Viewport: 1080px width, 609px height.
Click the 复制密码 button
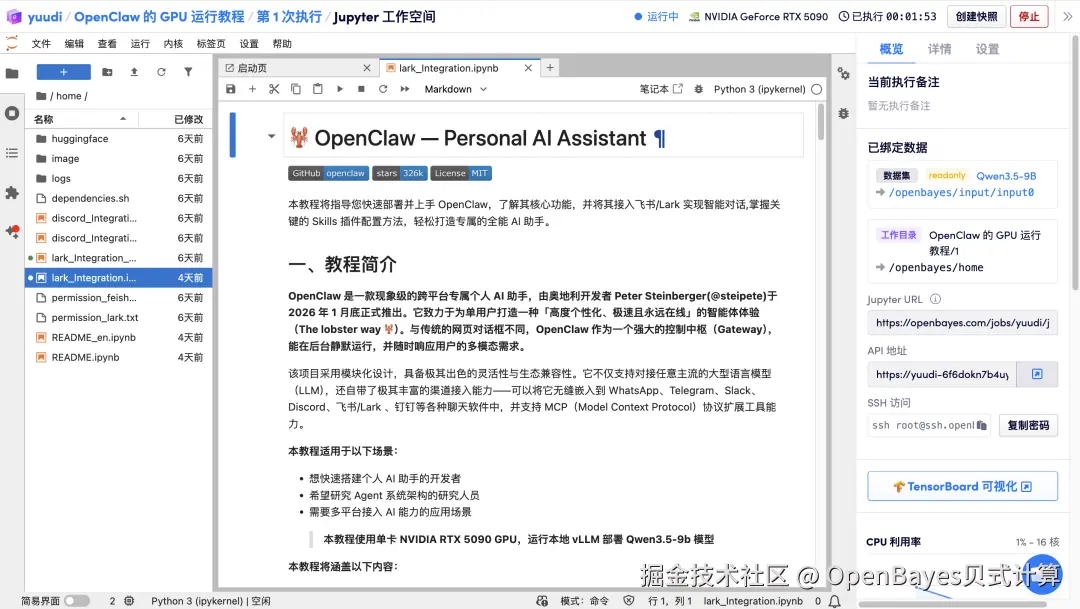1028,425
